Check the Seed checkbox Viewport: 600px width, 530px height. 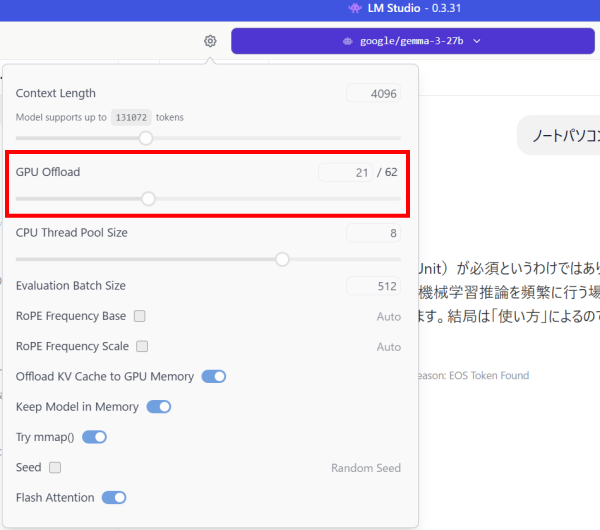pyautogui.click(x=55, y=468)
